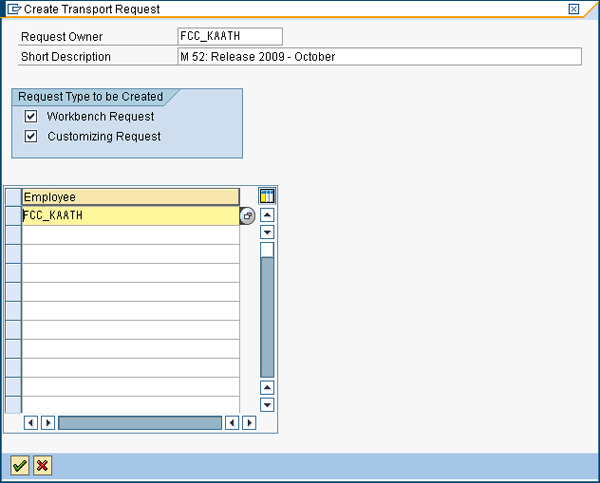Click the bottommost down arrow of vertical scrollbar
The height and width of the screenshot is (483, 600).
click(x=267, y=405)
